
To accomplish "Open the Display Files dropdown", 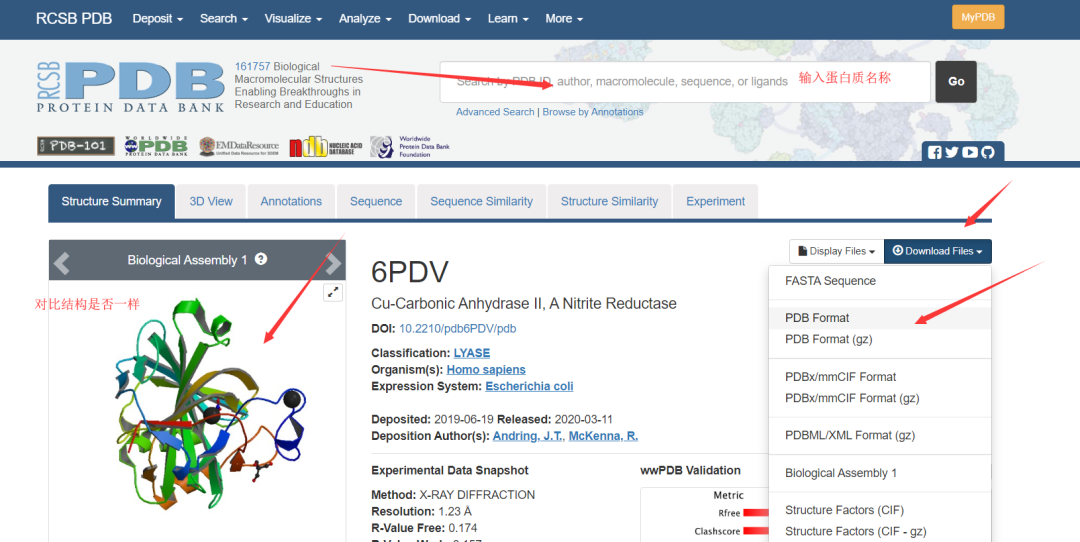I will click(x=836, y=251).
